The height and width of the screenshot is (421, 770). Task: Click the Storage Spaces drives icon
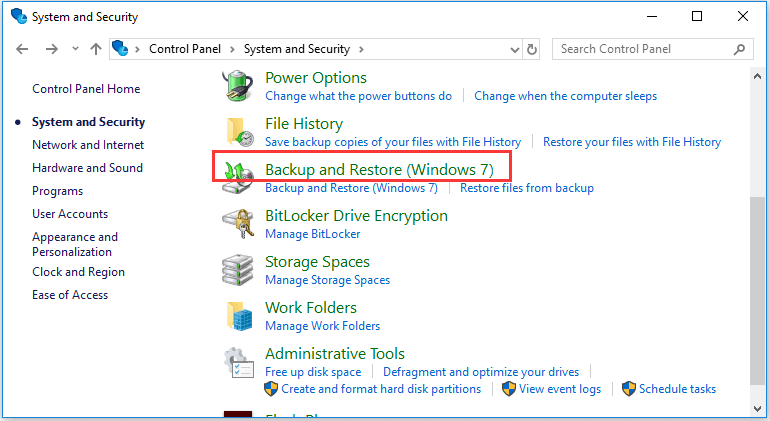pyautogui.click(x=237, y=269)
